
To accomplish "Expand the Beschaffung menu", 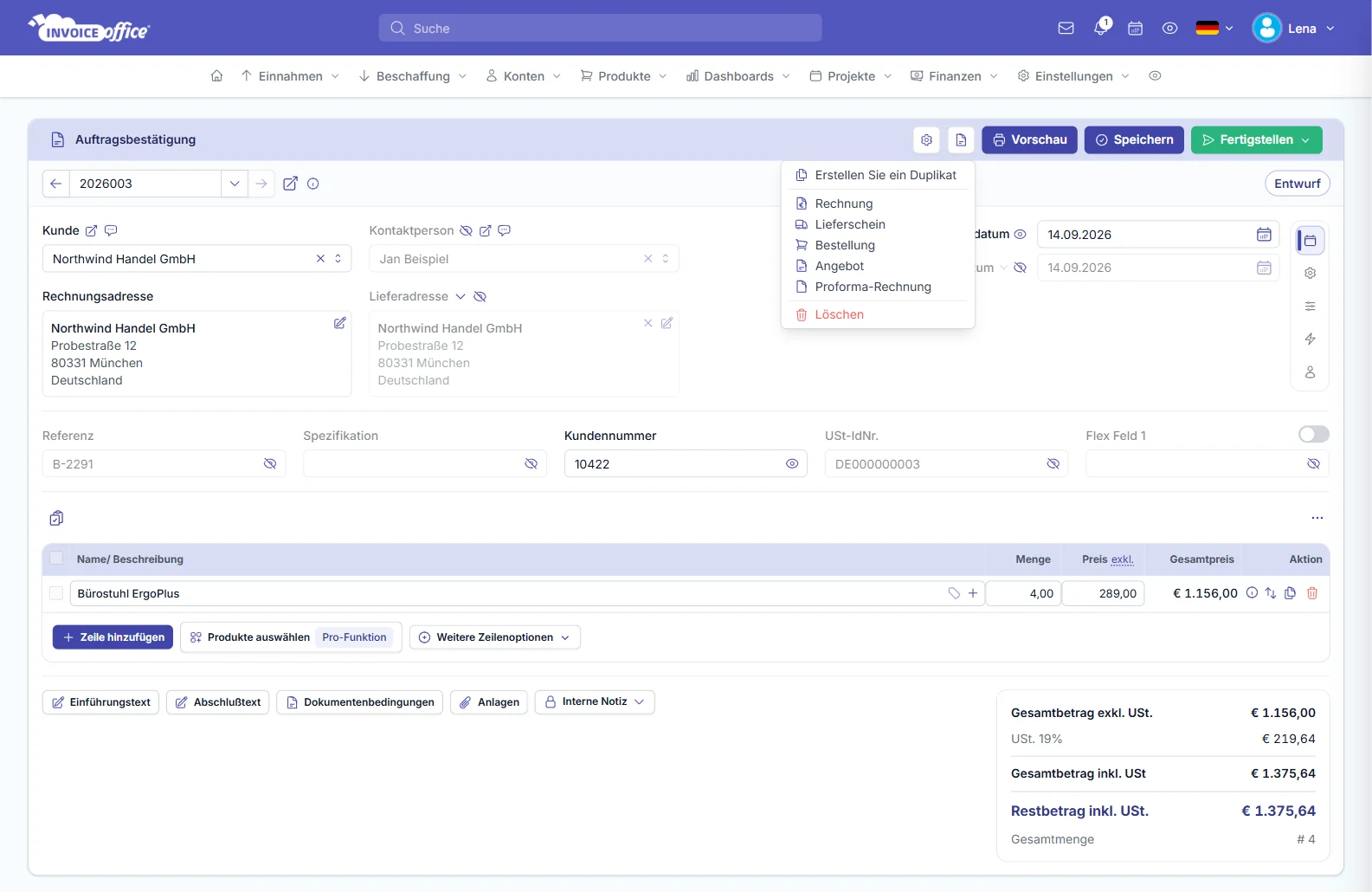I will point(413,76).
